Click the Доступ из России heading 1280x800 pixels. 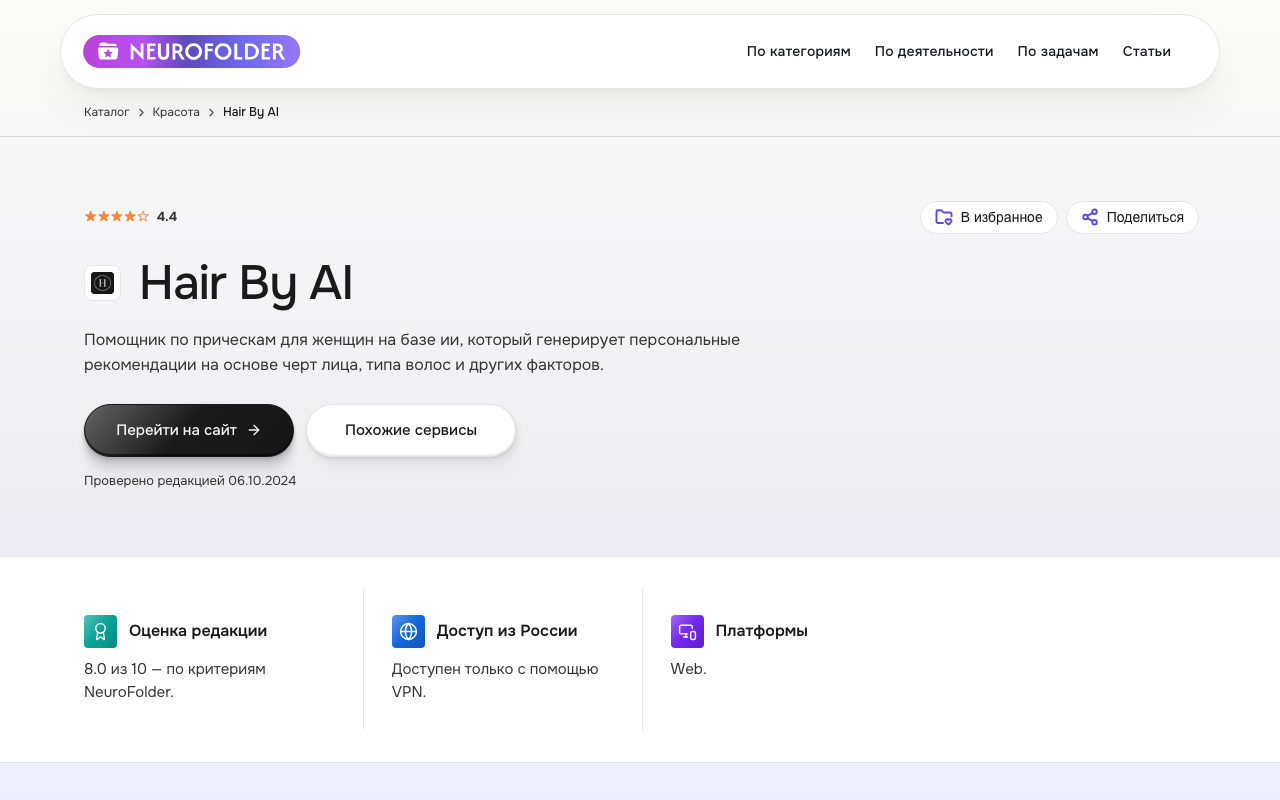pos(507,631)
